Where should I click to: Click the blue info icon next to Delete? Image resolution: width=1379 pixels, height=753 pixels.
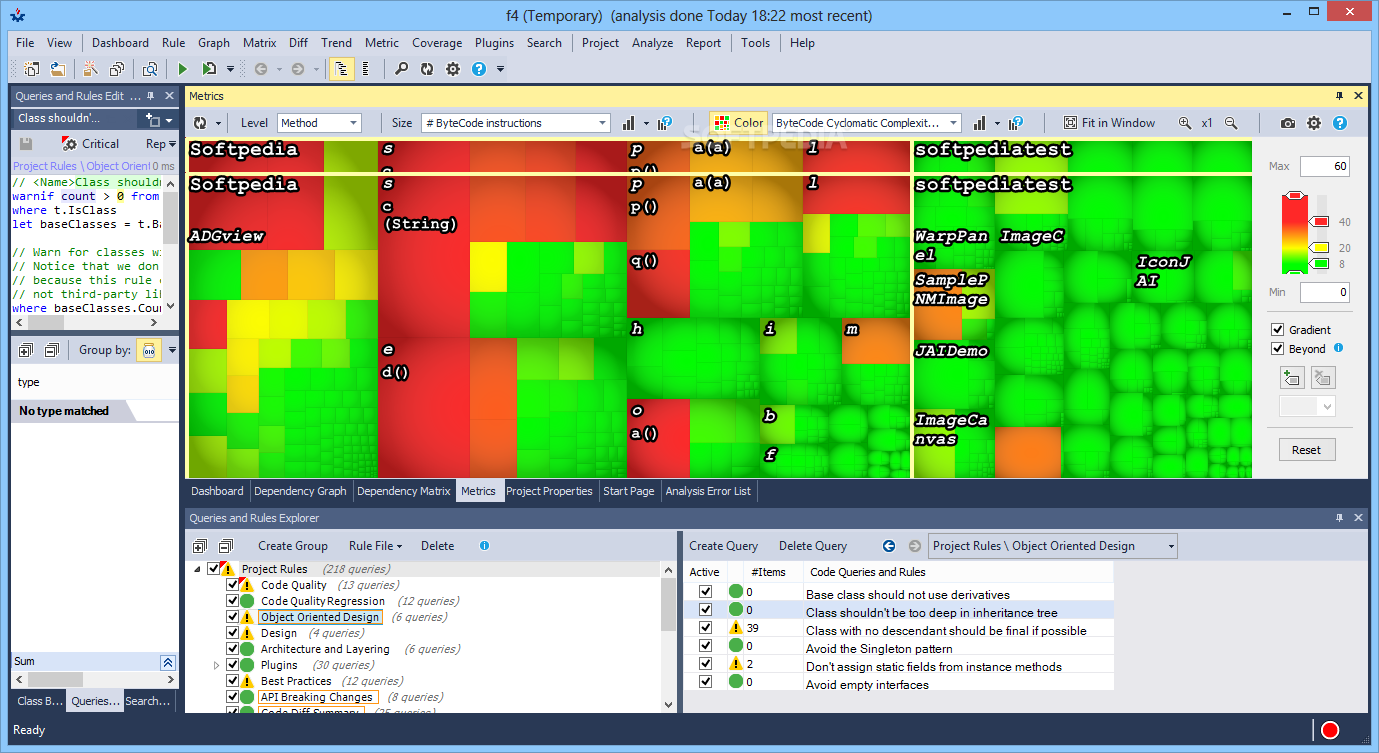point(485,546)
